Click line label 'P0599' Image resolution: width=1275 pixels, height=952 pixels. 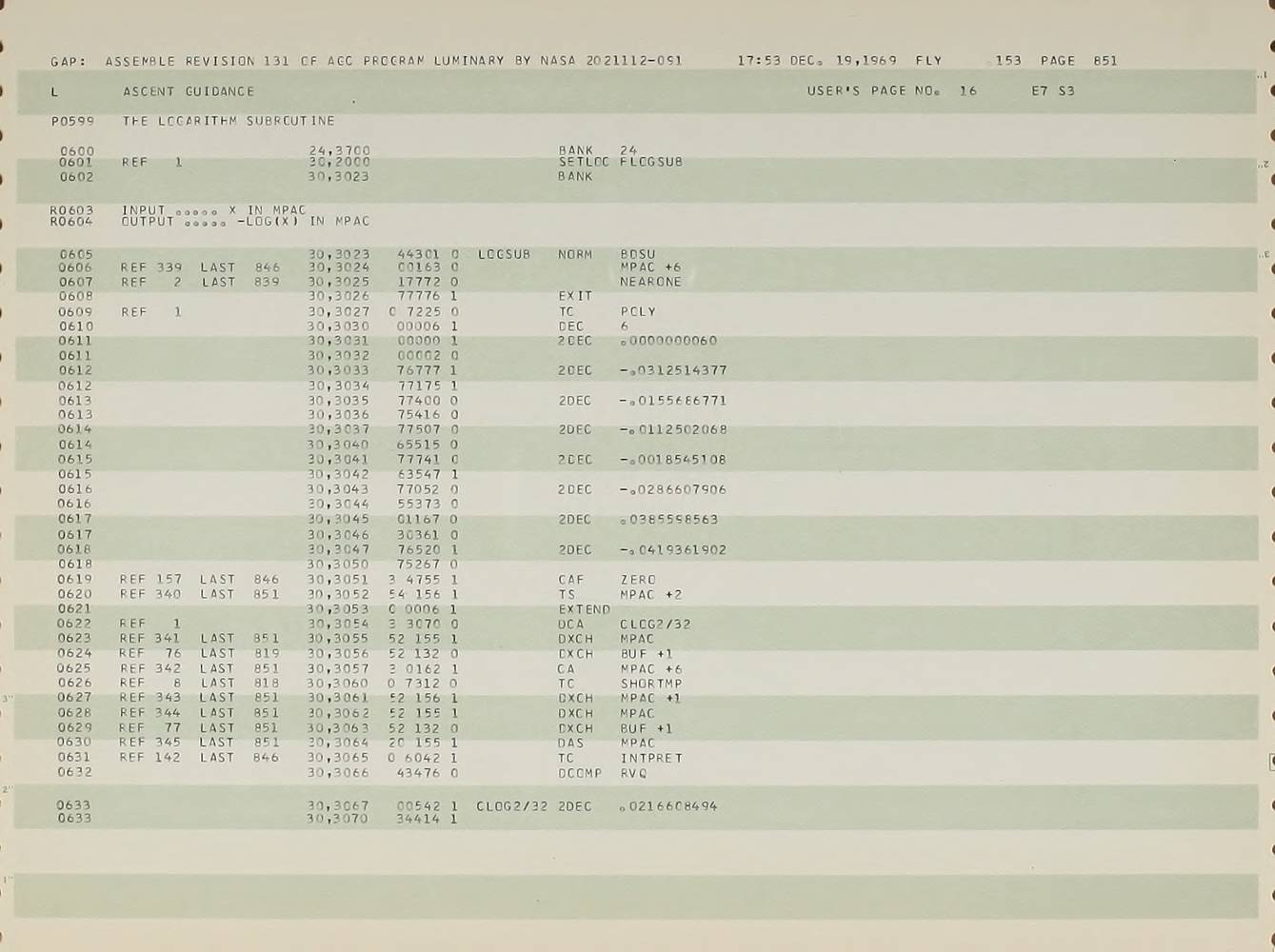pos(72,121)
